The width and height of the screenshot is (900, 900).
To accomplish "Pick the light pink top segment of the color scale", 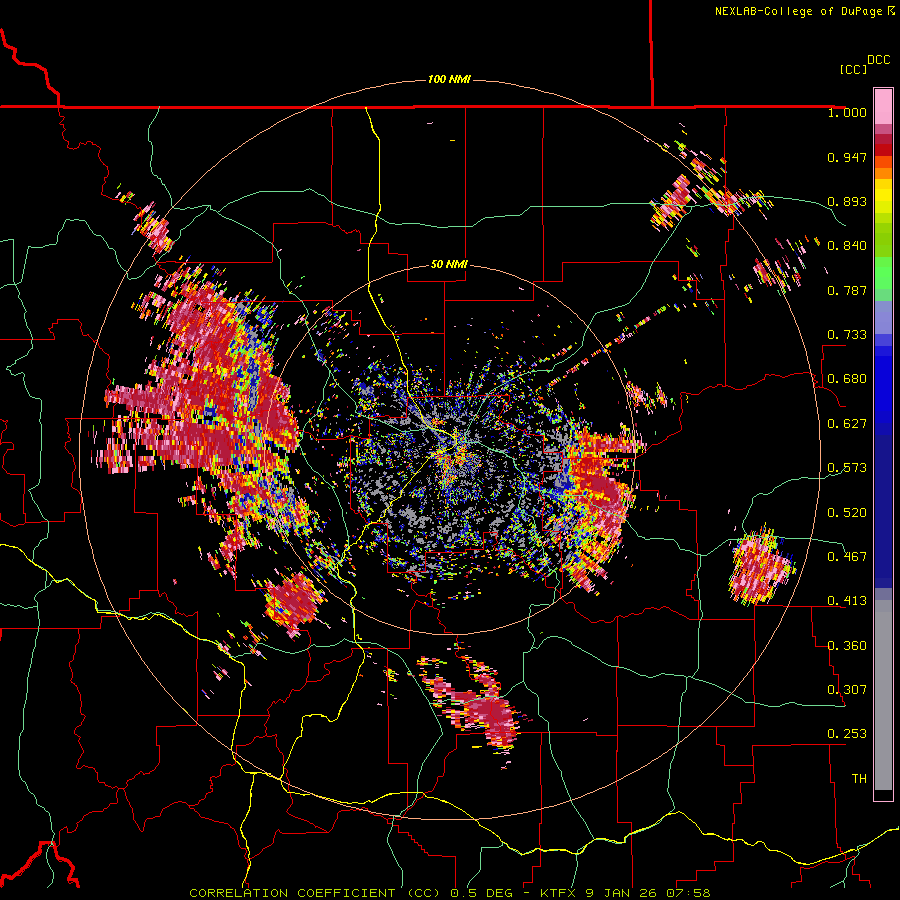I will [883, 106].
